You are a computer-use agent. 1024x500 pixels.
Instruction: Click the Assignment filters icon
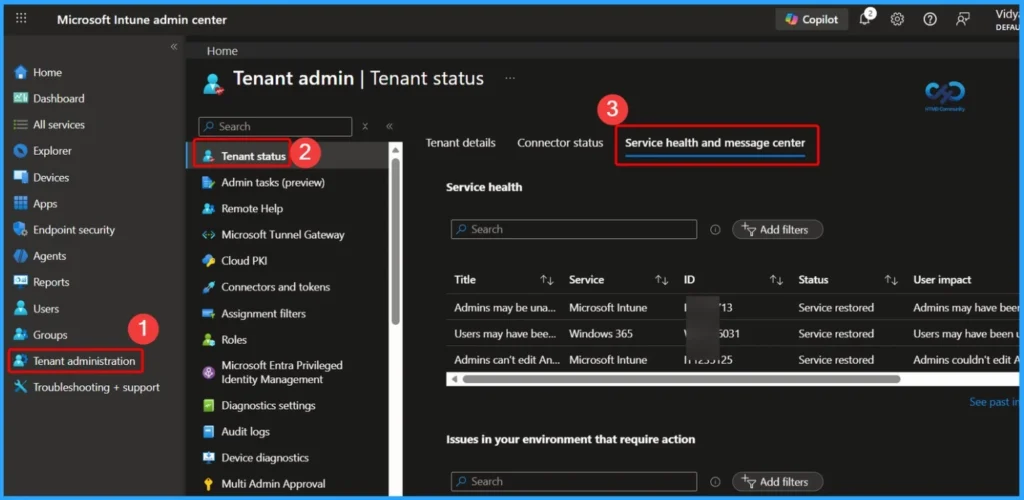[x=208, y=314]
